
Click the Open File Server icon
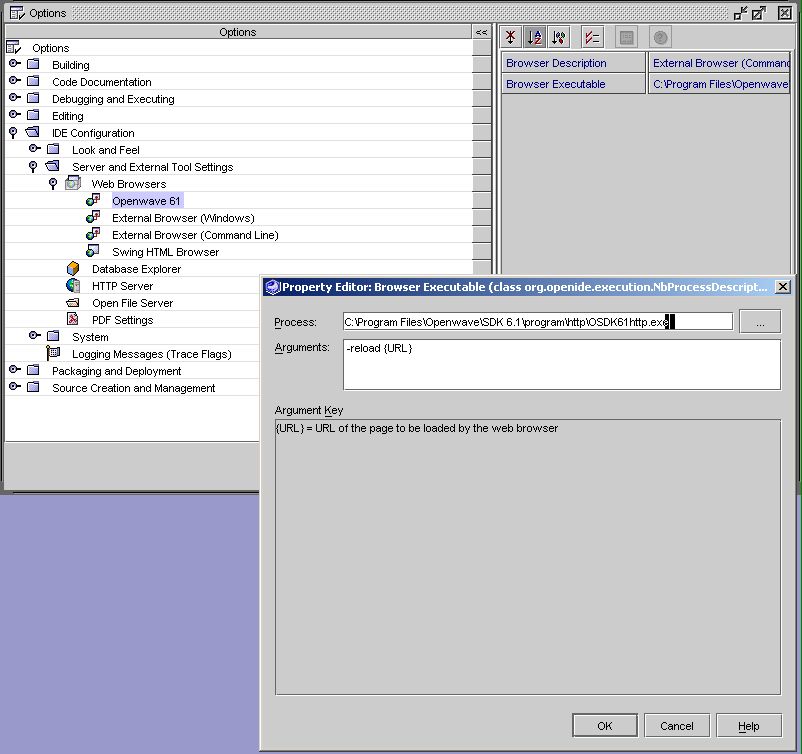click(x=73, y=302)
